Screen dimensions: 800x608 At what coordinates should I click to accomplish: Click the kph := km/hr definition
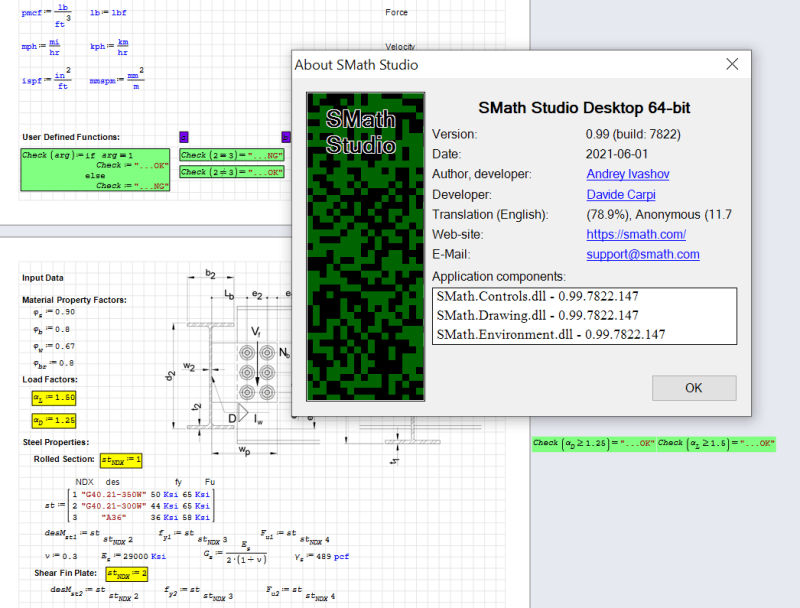[x=109, y=47]
